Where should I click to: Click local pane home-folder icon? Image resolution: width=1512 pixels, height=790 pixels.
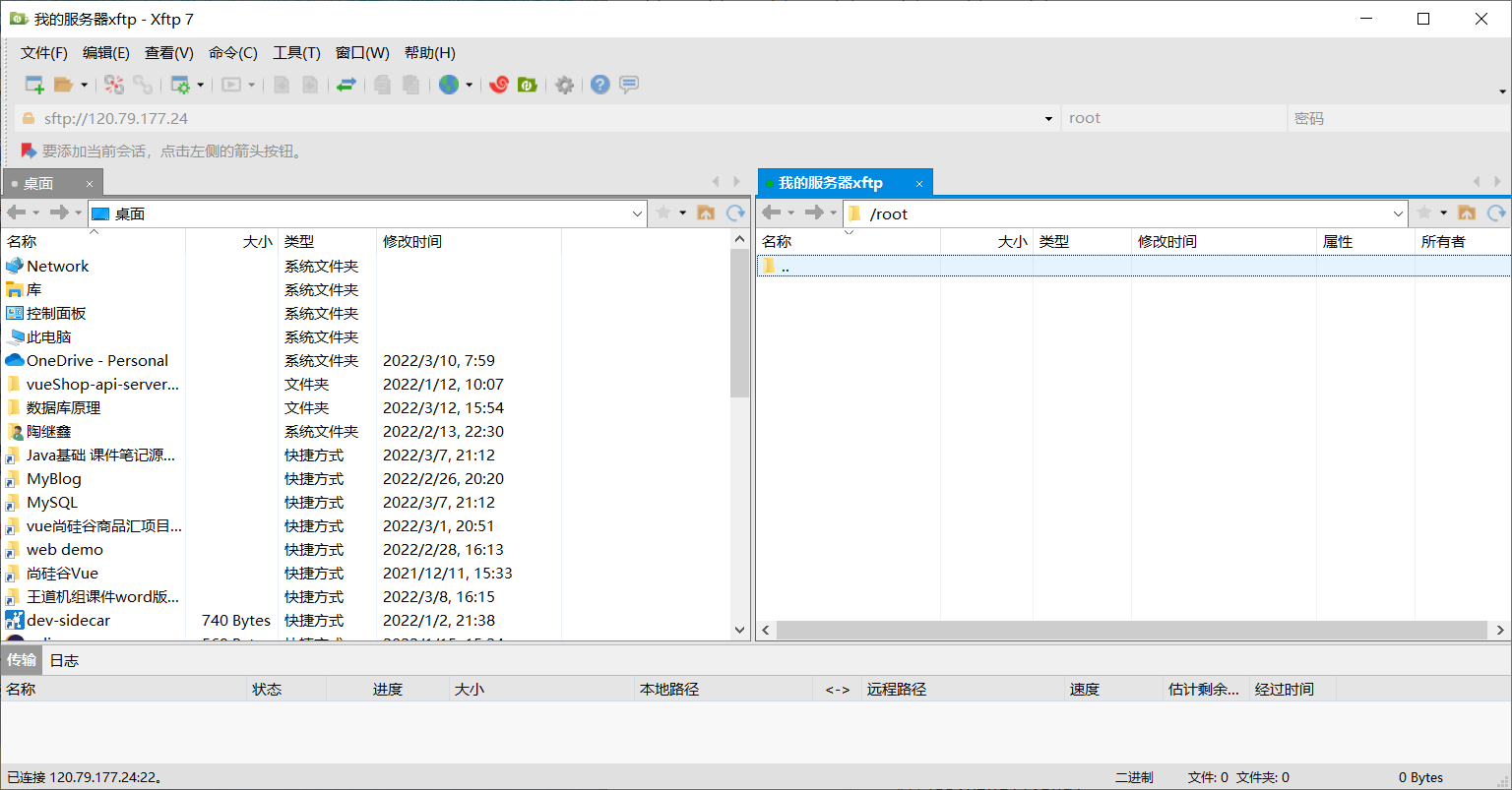click(x=706, y=213)
